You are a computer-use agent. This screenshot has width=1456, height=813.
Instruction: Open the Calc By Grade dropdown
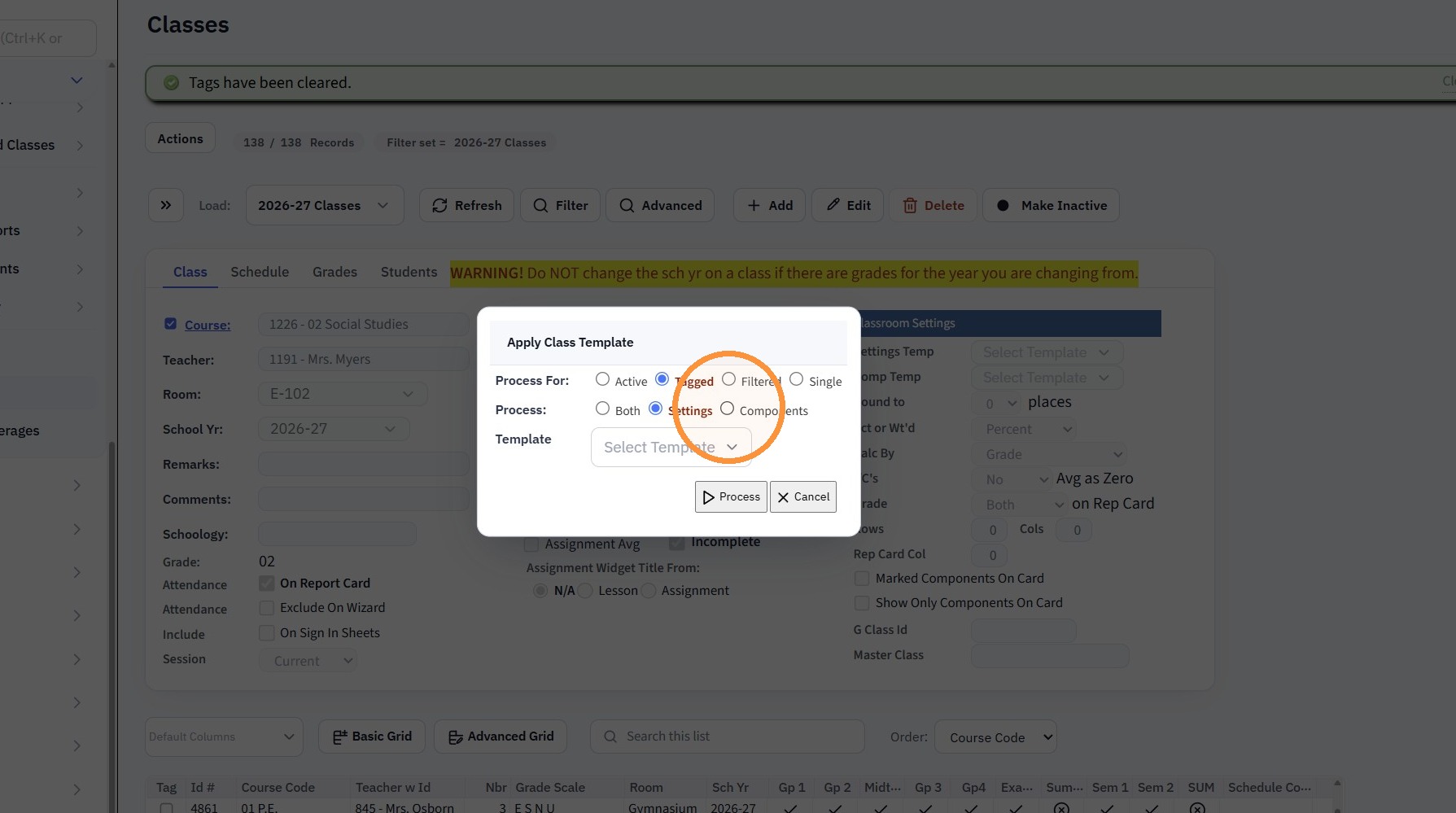(1050, 454)
